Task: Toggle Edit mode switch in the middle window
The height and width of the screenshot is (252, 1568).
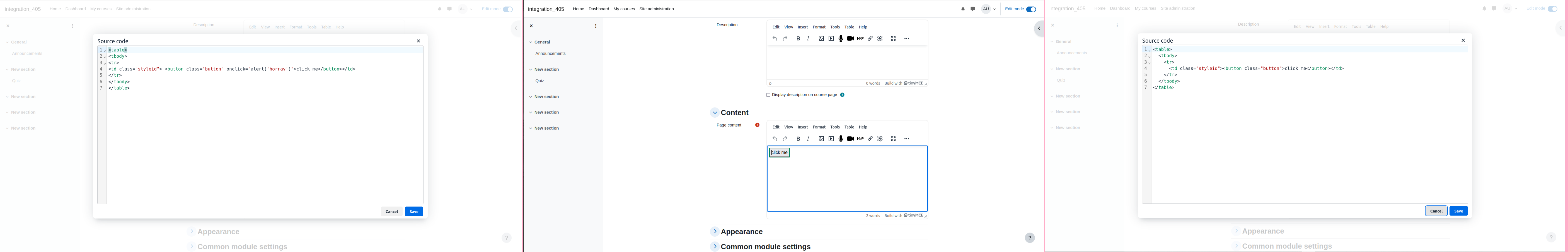Action: pos(1031,9)
